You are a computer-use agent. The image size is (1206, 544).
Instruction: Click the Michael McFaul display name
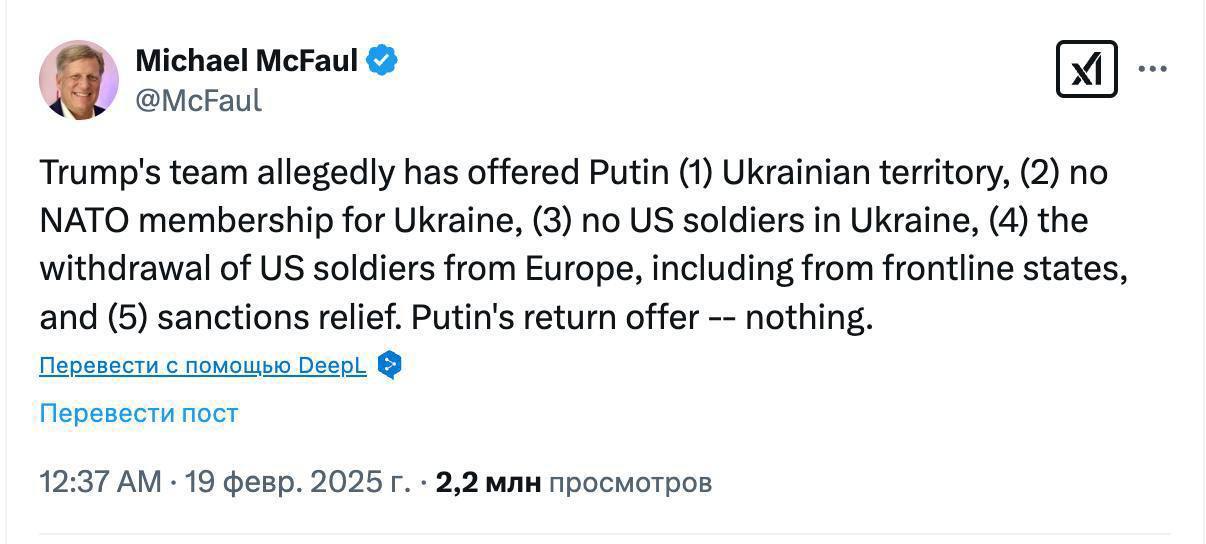(246, 61)
